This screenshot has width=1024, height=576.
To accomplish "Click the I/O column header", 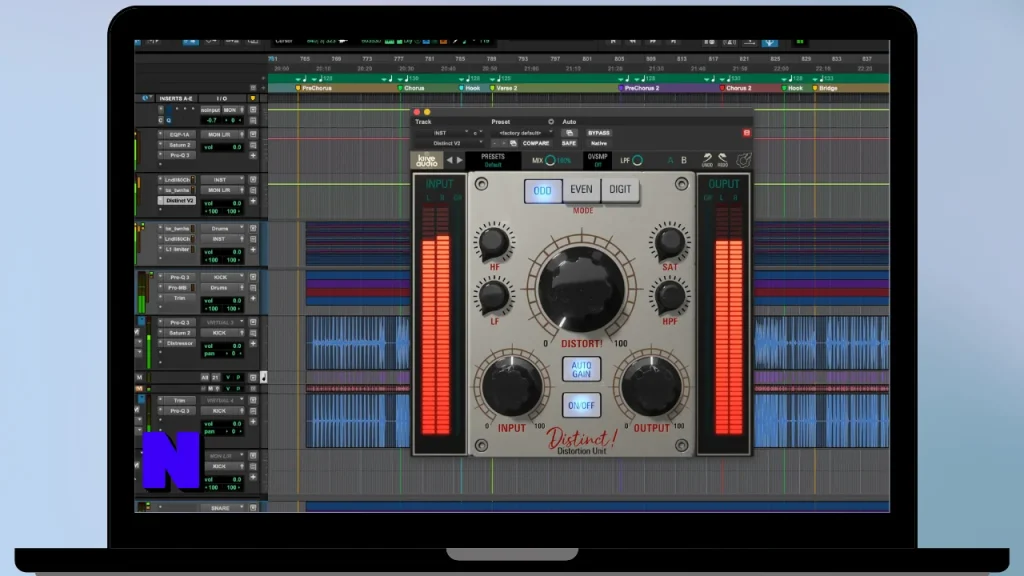I will tap(222, 98).
